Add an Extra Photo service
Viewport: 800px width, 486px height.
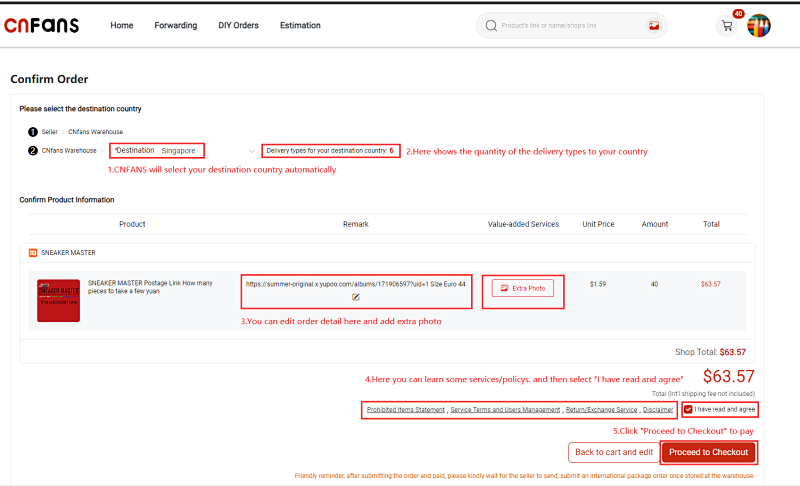click(x=523, y=288)
